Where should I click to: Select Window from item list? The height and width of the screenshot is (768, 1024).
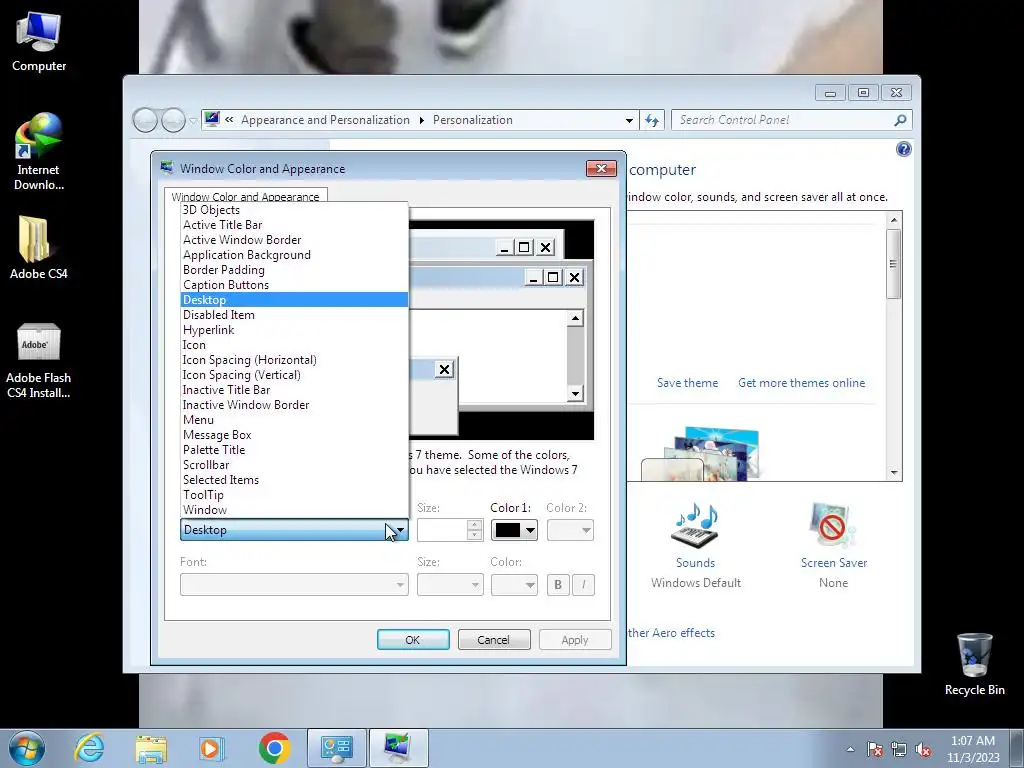coord(294,510)
